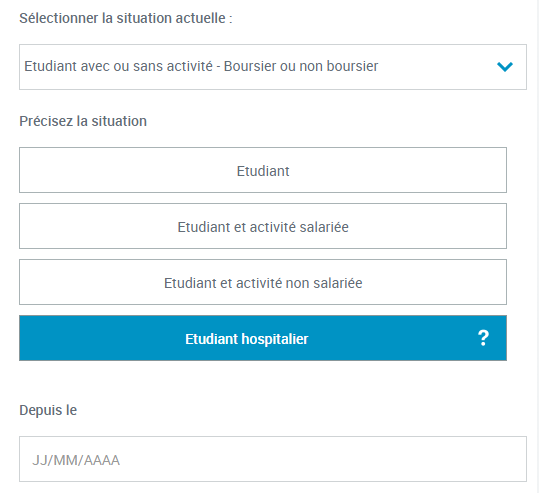539x493 pixels.
Task: Click the Depuis le label
Action: click(x=48, y=410)
